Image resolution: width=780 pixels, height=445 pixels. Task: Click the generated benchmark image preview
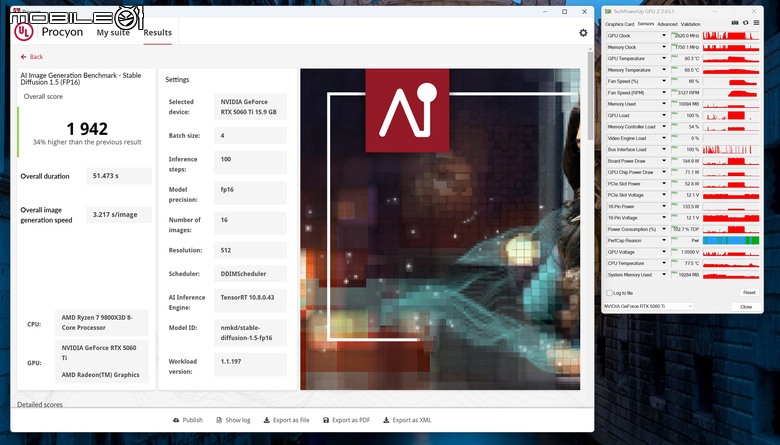point(440,229)
